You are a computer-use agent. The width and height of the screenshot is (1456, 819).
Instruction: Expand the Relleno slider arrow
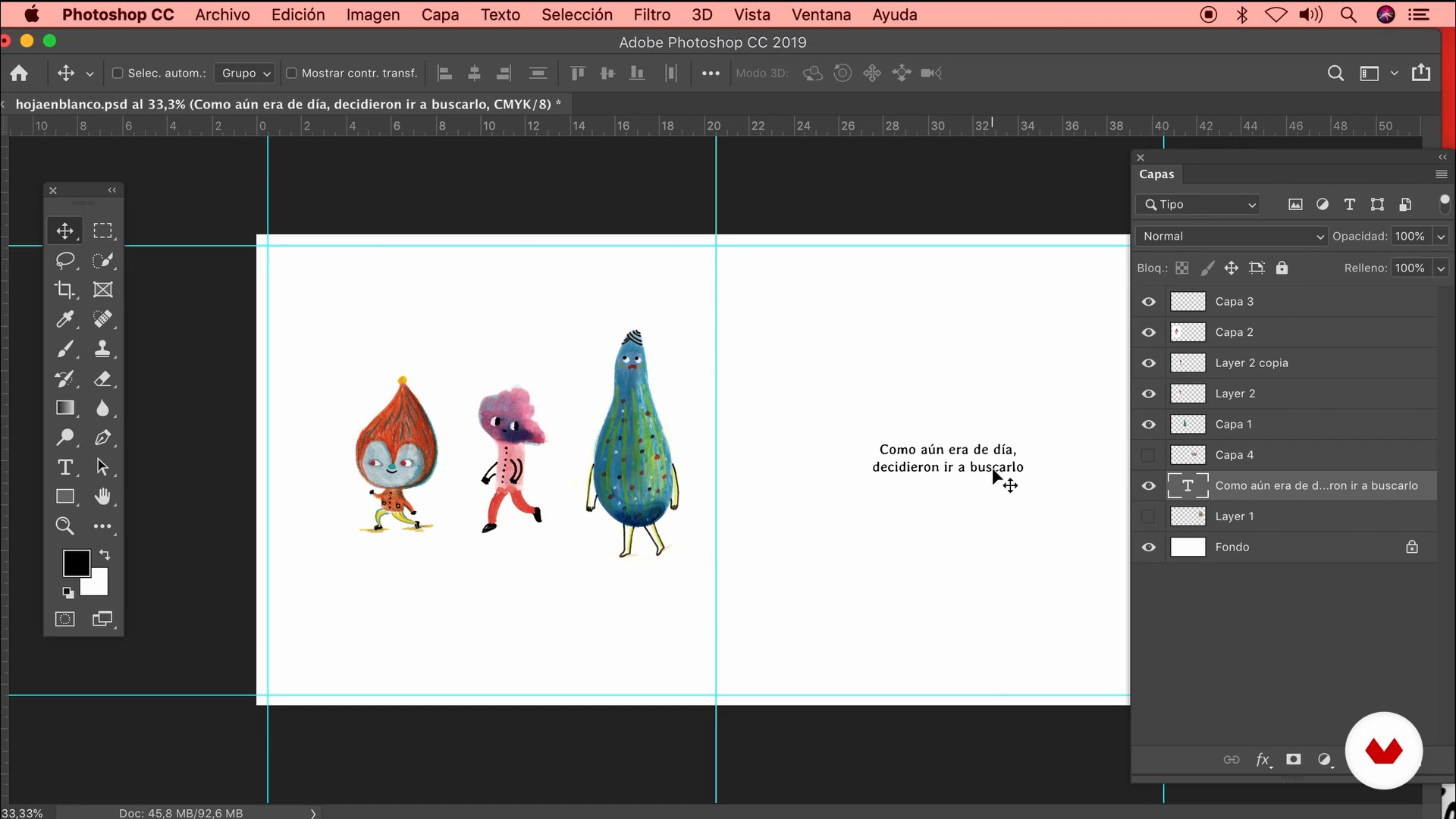pos(1441,268)
